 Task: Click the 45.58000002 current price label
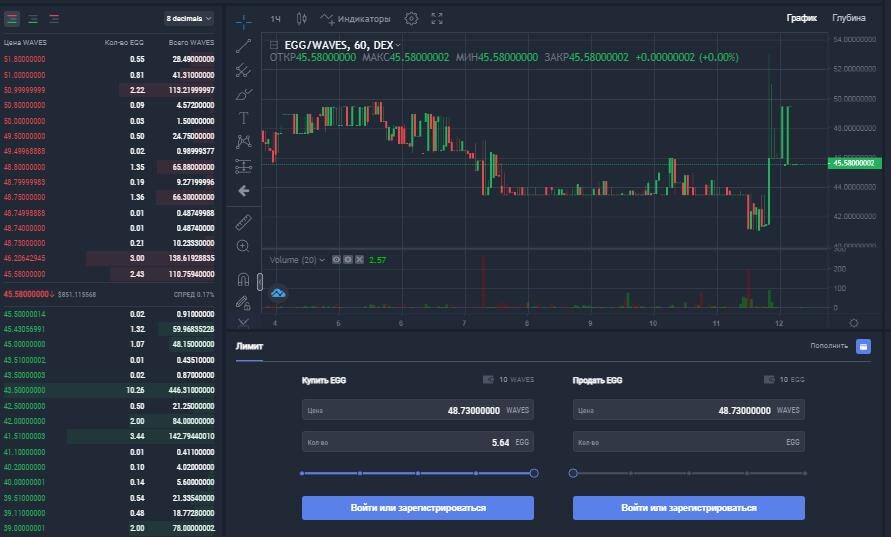(854, 163)
